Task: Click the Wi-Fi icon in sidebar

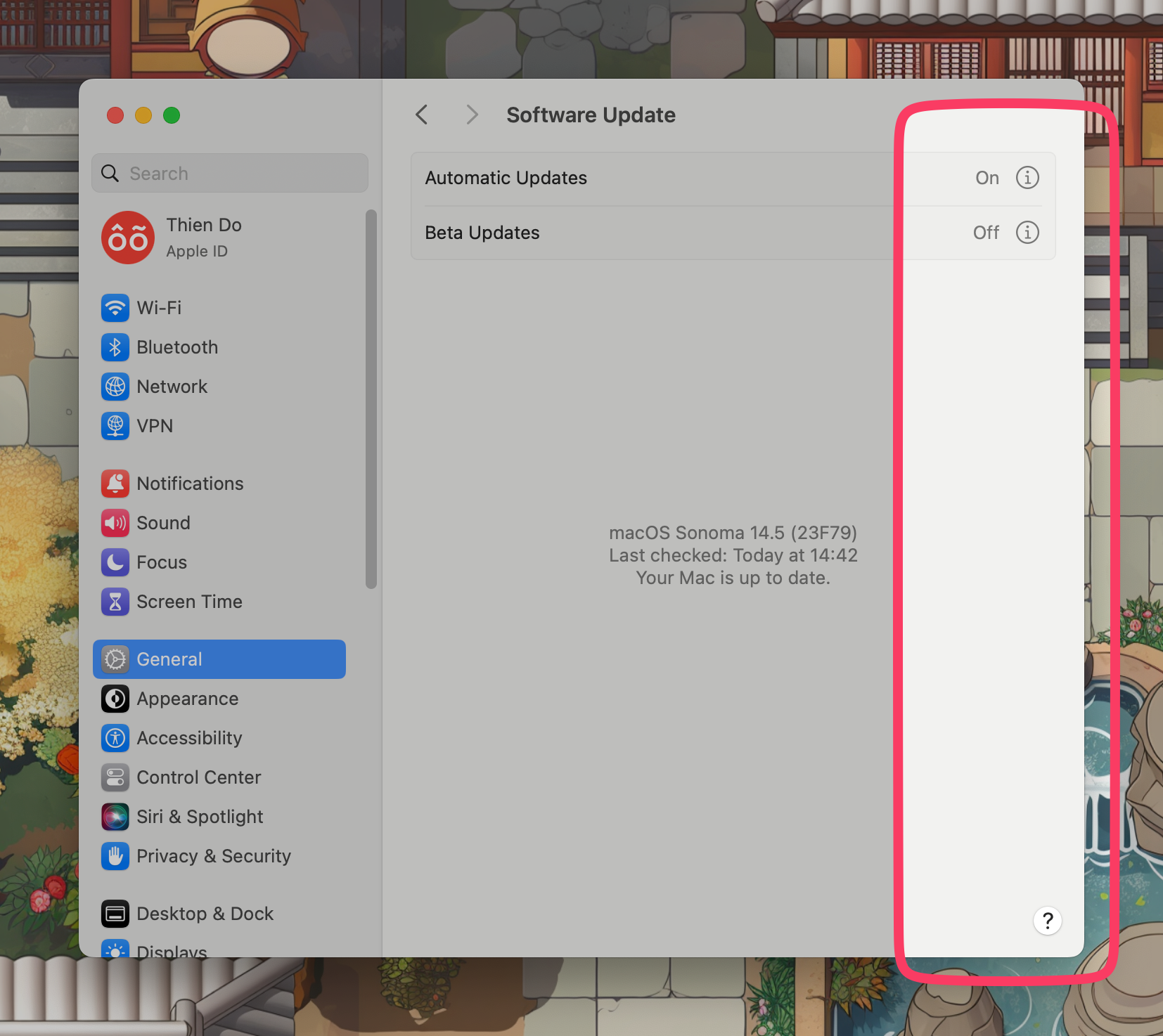Action: tap(115, 308)
